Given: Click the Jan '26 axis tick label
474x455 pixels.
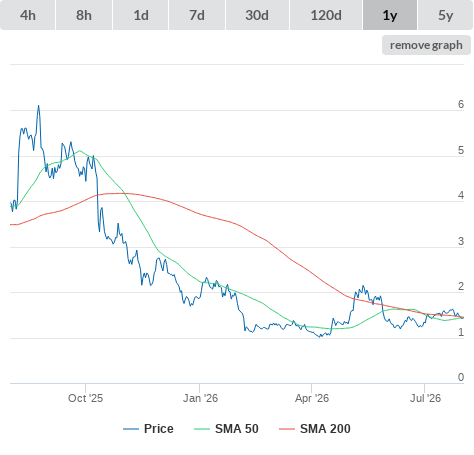Looking at the screenshot, I should coord(200,398).
